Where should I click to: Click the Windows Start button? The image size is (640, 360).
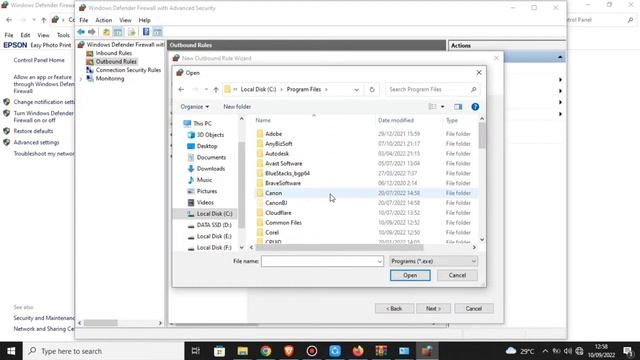[x=11, y=351]
